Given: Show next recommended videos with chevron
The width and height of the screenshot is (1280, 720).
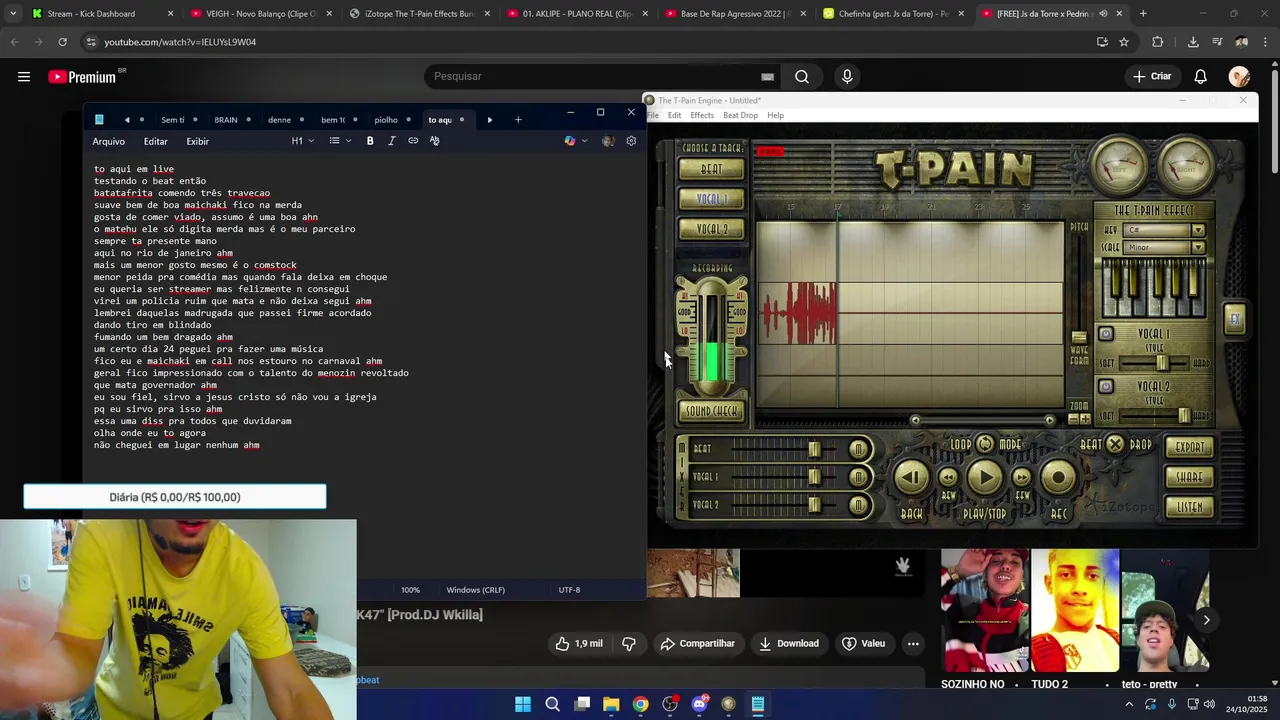Looking at the screenshot, I should pos(1206,620).
